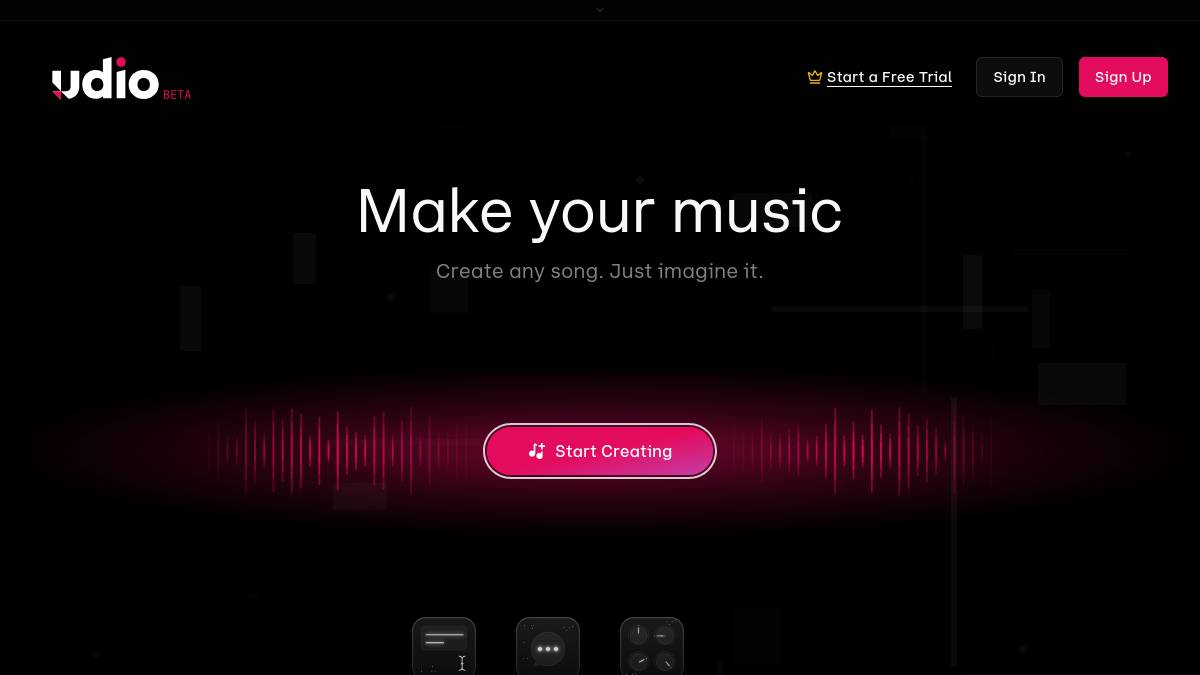This screenshot has height=675, width=1200.
Task: Click the Make your music headline
Action: pyautogui.click(x=600, y=211)
